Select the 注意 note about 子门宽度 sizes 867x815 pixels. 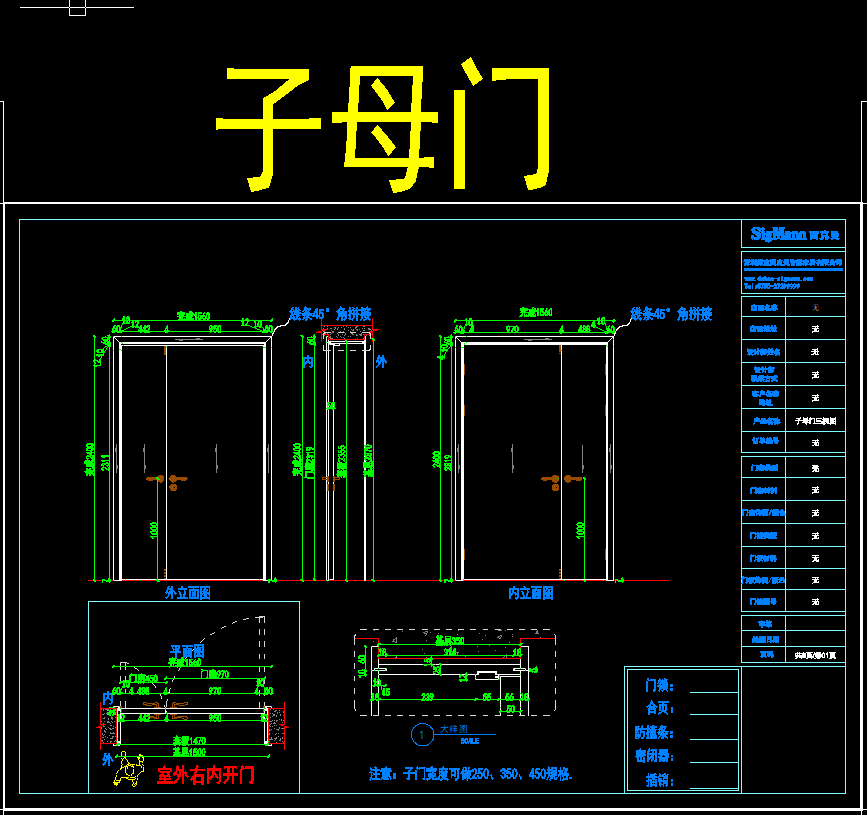[470, 774]
